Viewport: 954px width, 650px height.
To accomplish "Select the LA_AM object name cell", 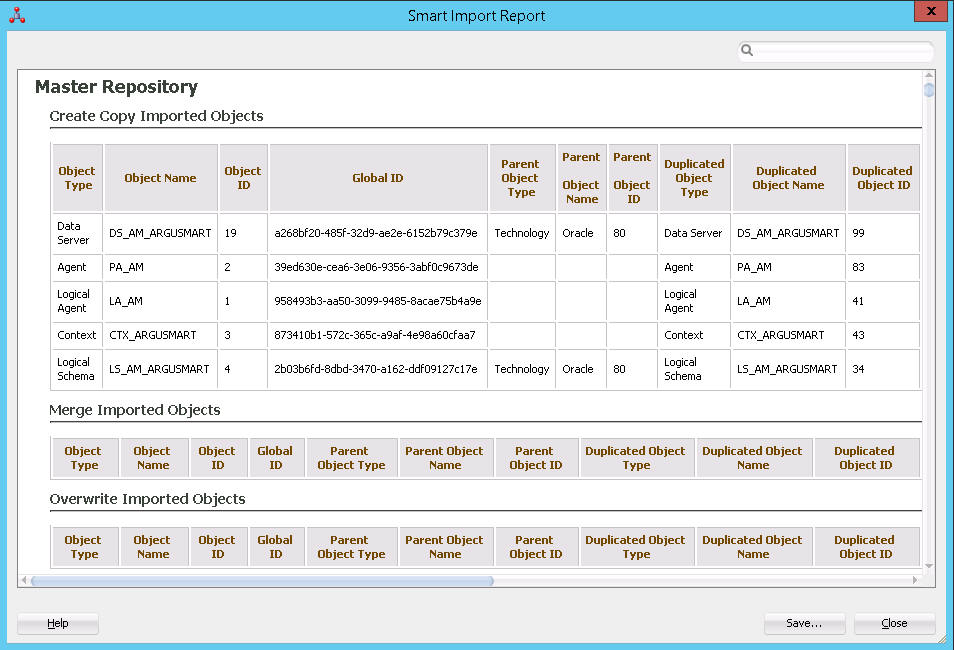I will coord(160,301).
